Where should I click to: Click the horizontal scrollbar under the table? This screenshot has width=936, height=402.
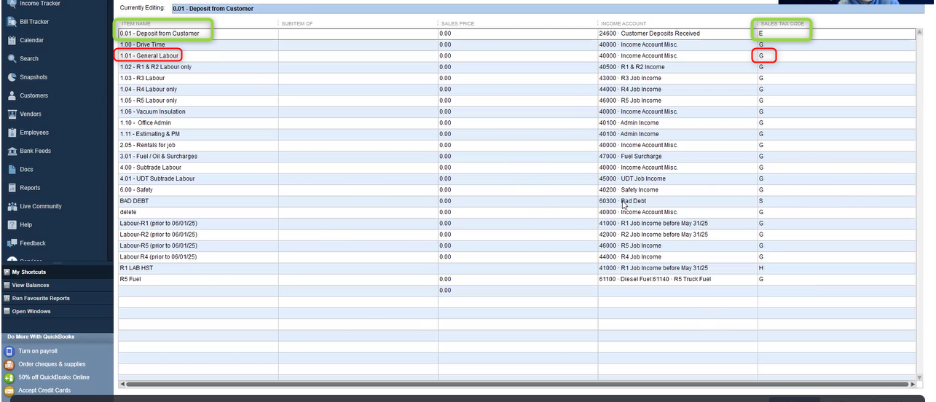[517, 385]
